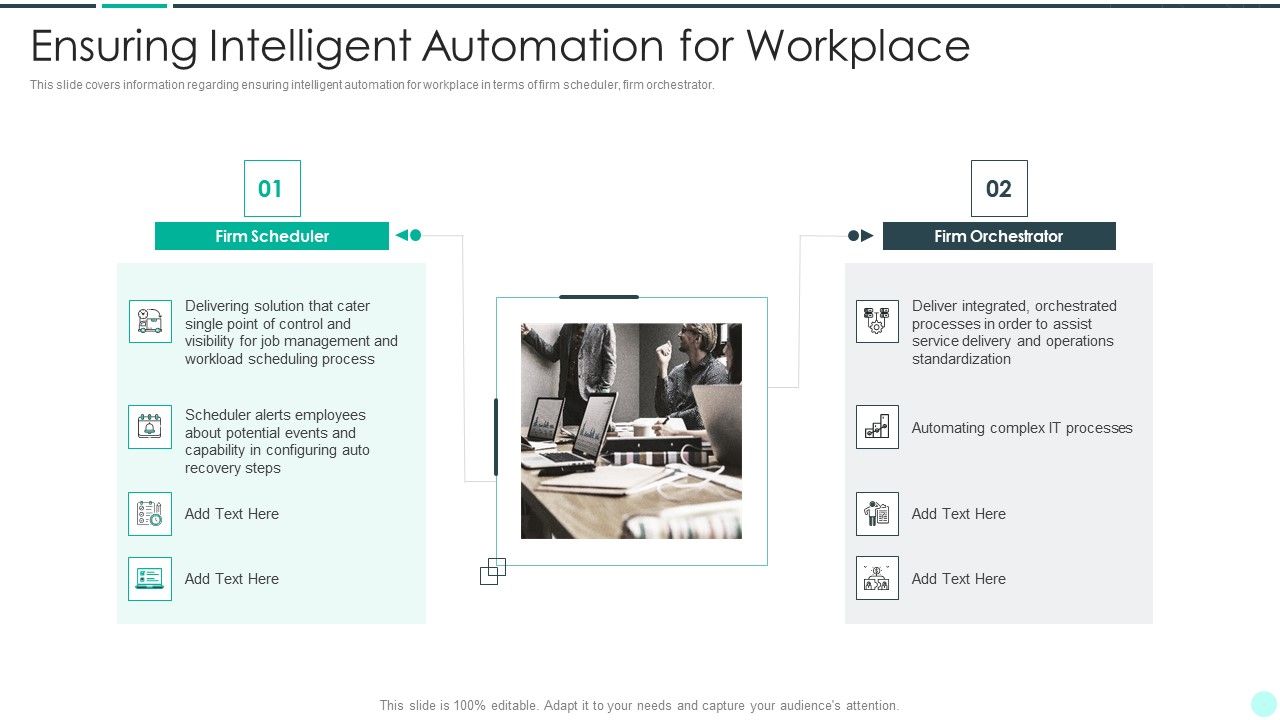1280x720 pixels.
Task: Click the arrow marker beside Firm Orchestrator
Action: coord(859,235)
